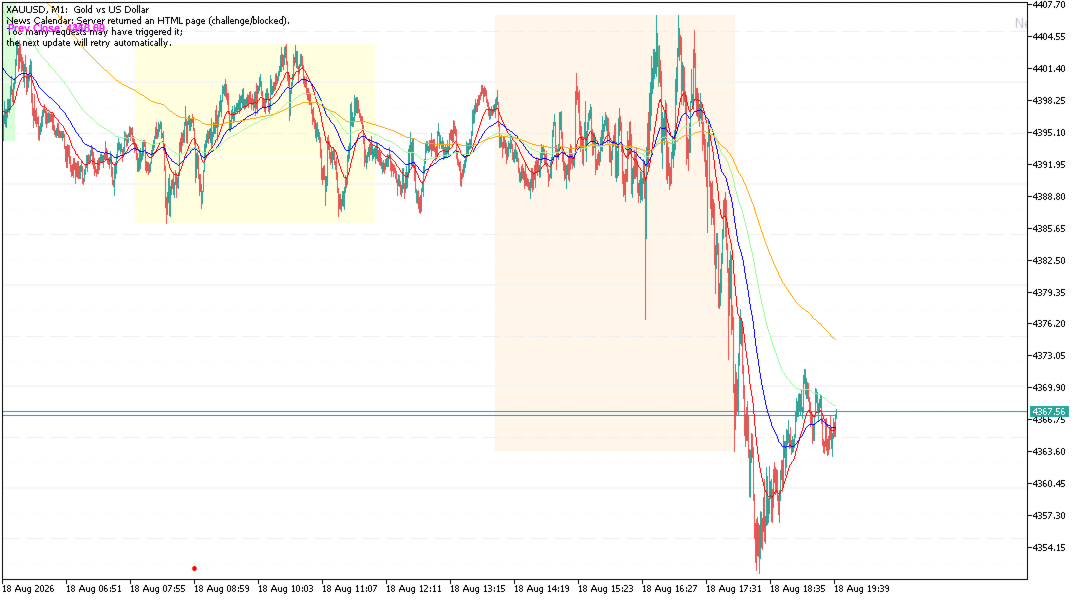Click price scale label 4382.50

coord(1048,261)
